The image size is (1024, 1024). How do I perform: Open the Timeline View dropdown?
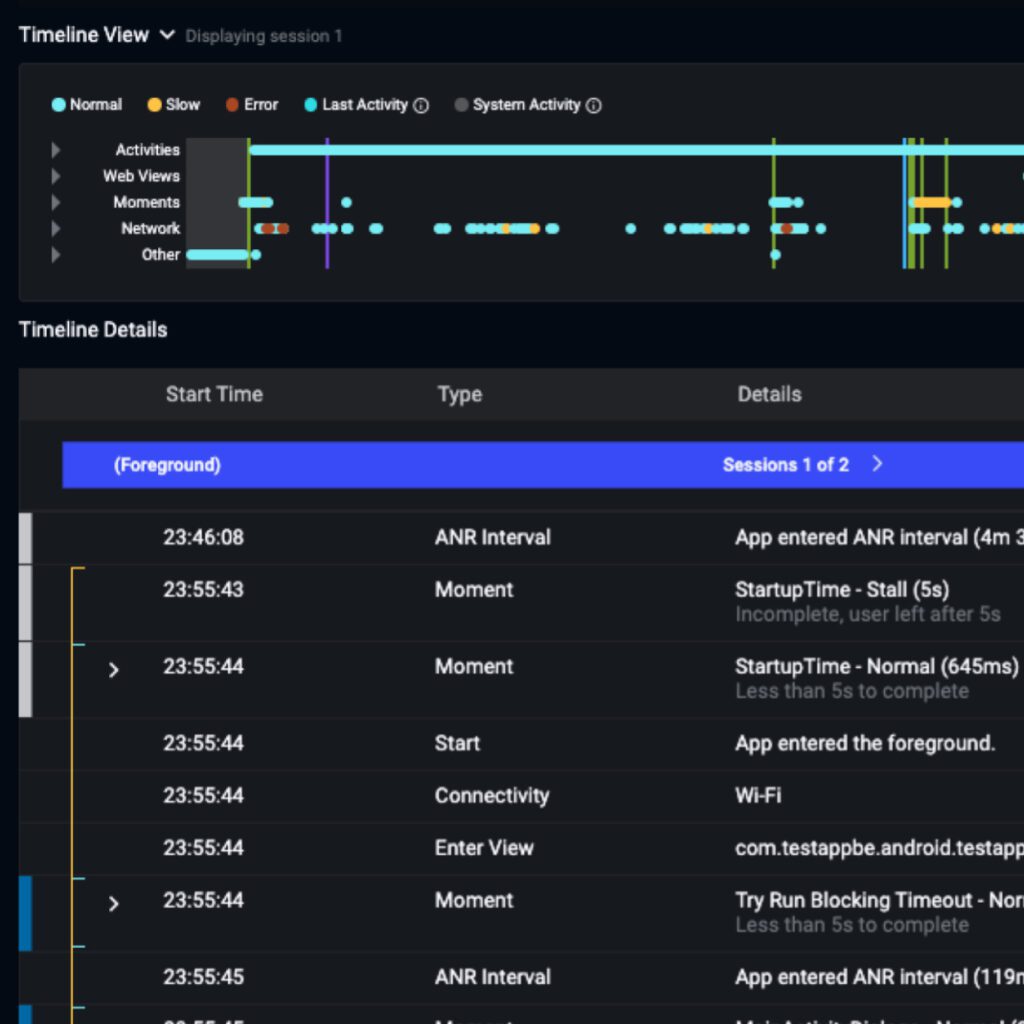pyautogui.click(x=166, y=33)
